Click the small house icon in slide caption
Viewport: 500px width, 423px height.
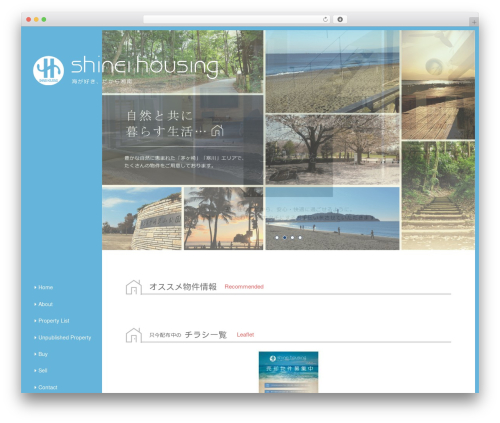[x=217, y=131]
